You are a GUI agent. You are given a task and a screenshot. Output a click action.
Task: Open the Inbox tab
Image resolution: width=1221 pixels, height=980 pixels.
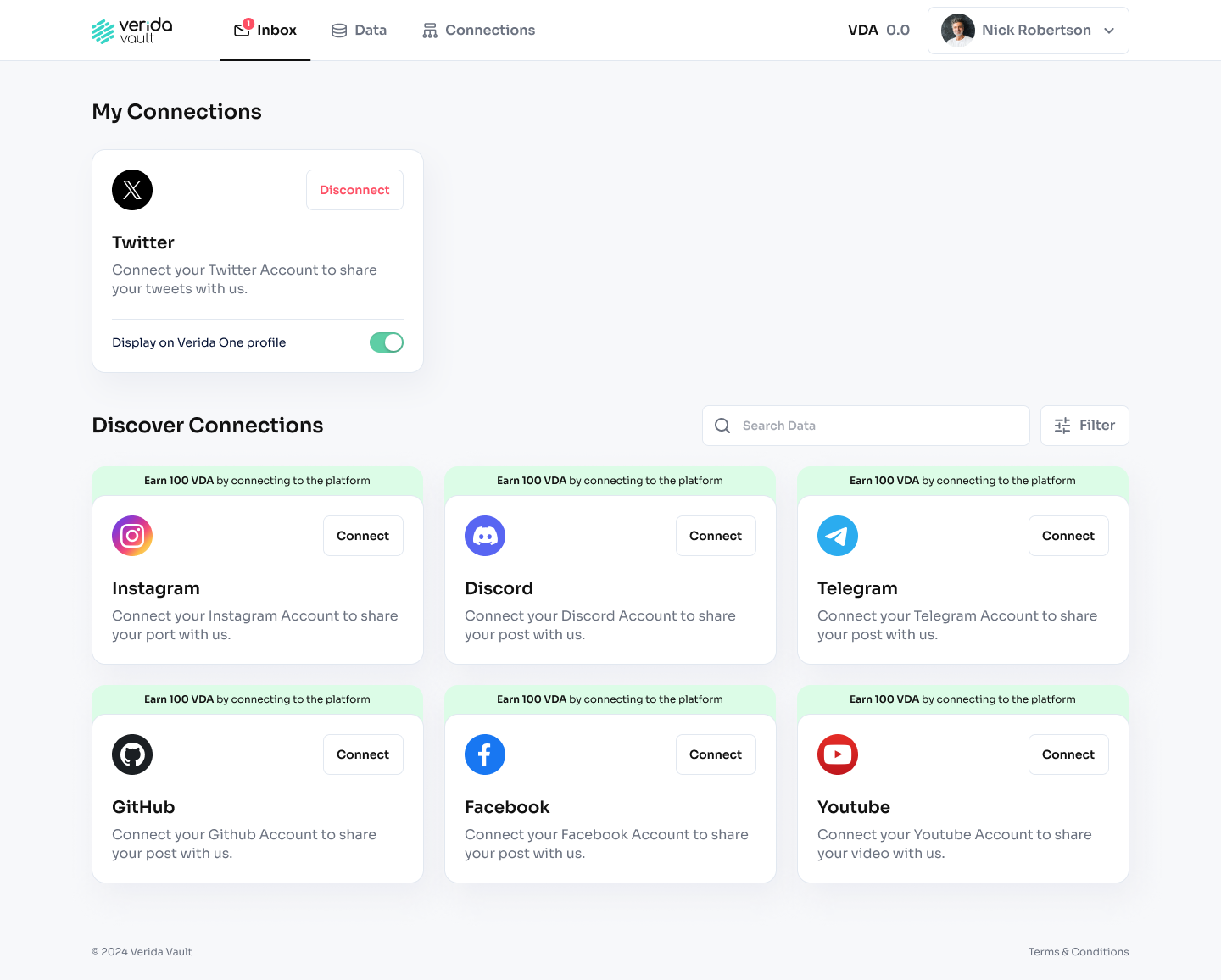pos(265,31)
